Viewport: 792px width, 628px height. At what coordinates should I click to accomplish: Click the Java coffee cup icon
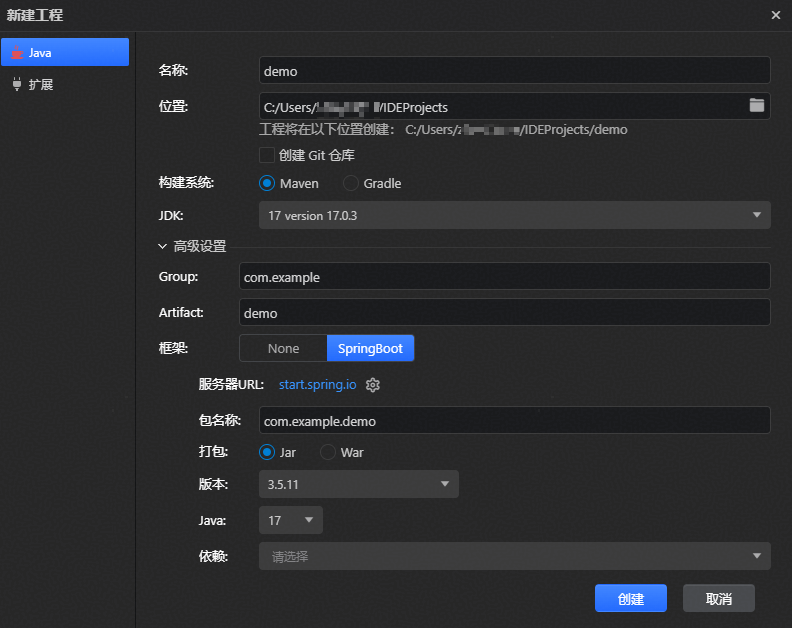tap(17, 53)
